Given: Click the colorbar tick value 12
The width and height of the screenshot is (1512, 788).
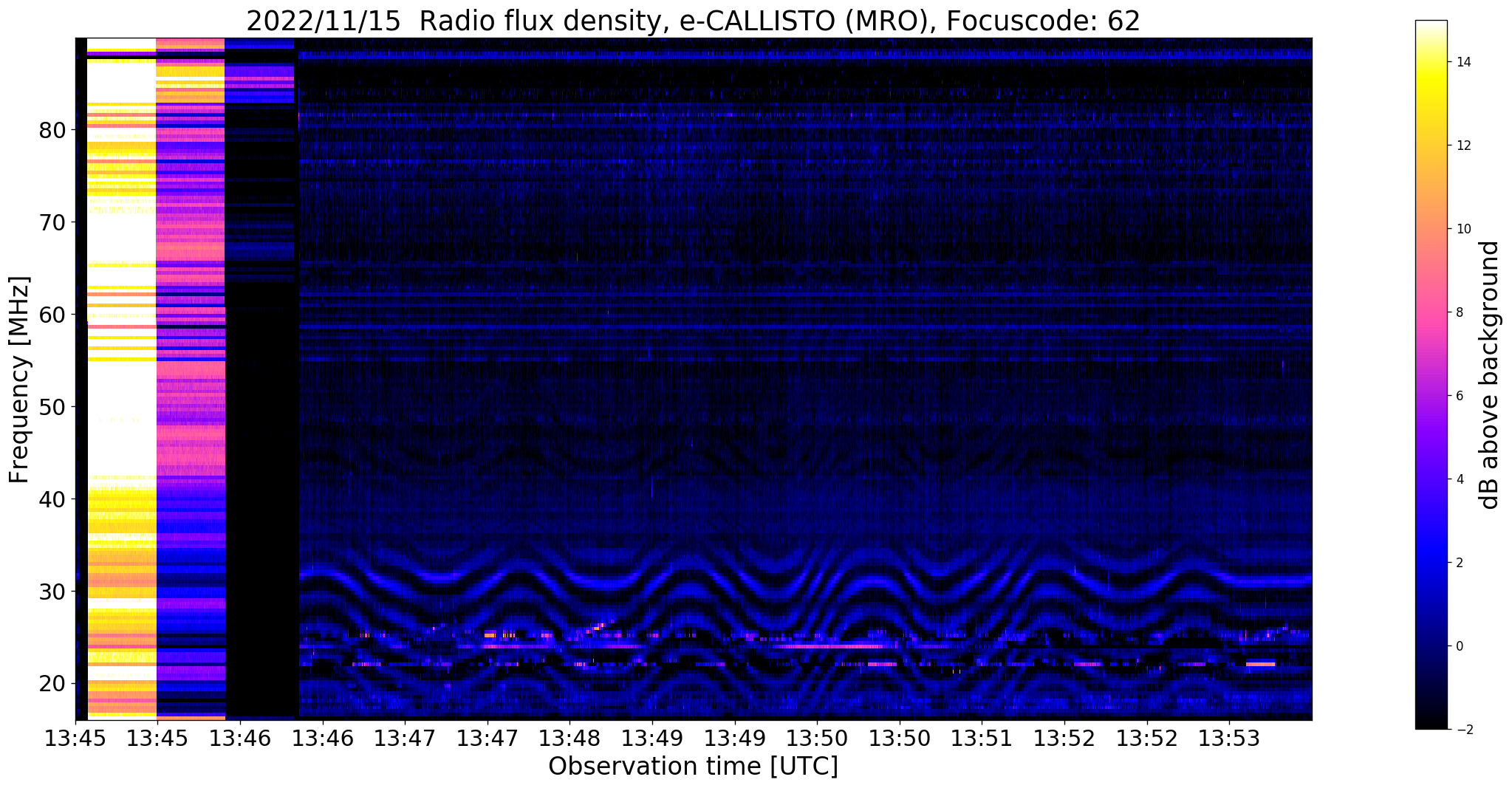Looking at the screenshot, I should (1463, 146).
